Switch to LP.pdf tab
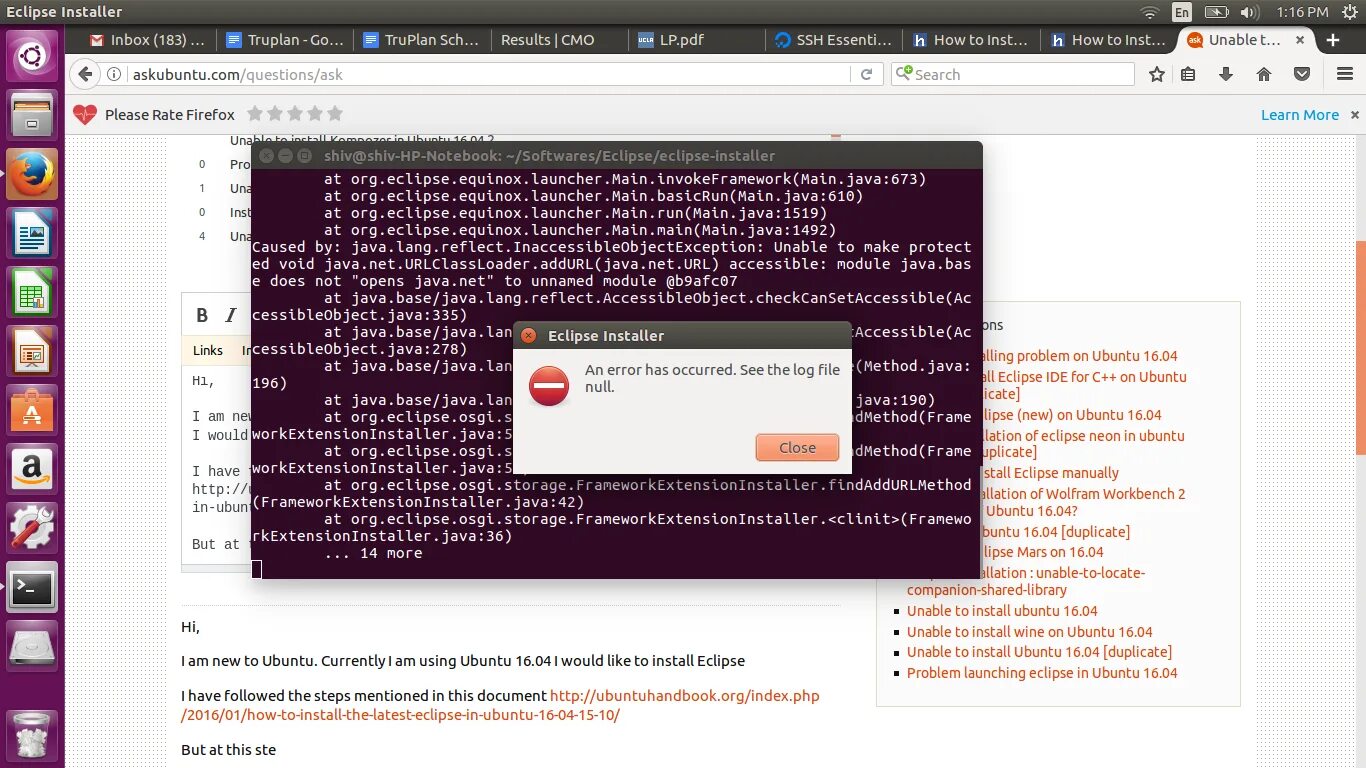Viewport: 1366px width, 768px height. (696, 40)
